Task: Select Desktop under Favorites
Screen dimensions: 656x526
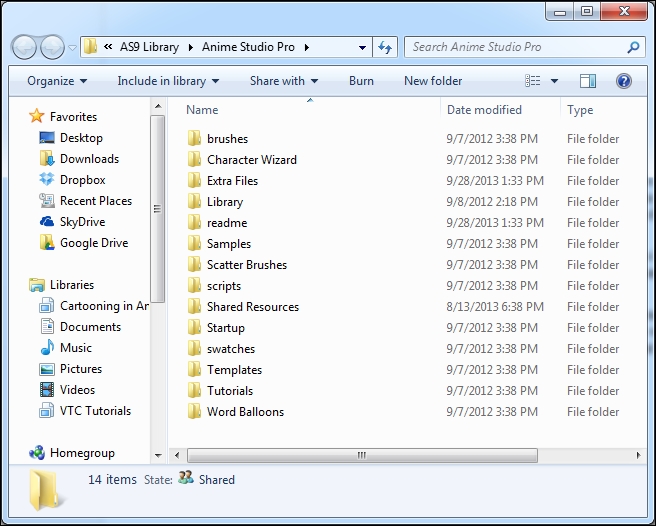Action: [71, 138]
